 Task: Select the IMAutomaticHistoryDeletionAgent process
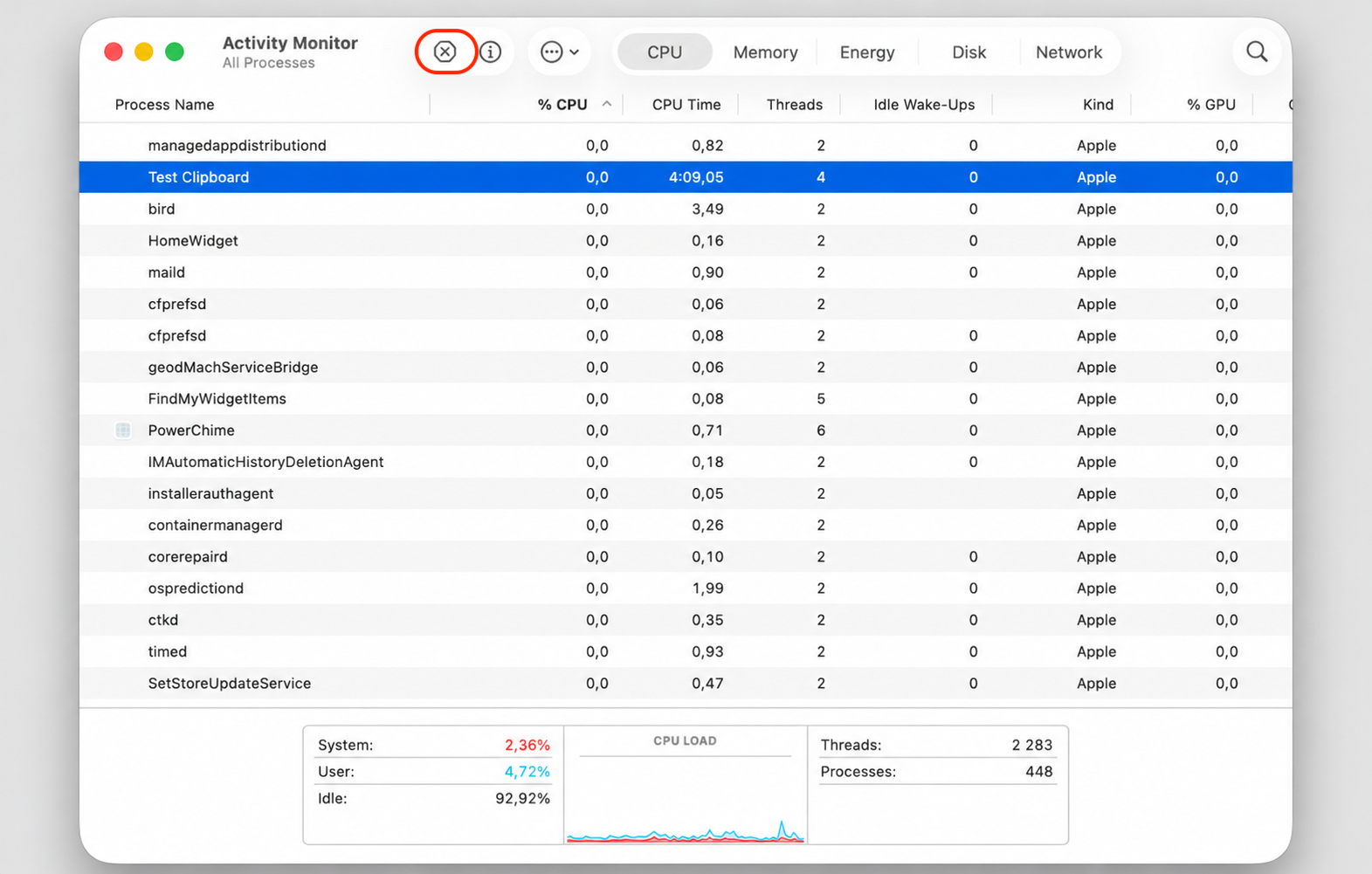tap(686, 462)
